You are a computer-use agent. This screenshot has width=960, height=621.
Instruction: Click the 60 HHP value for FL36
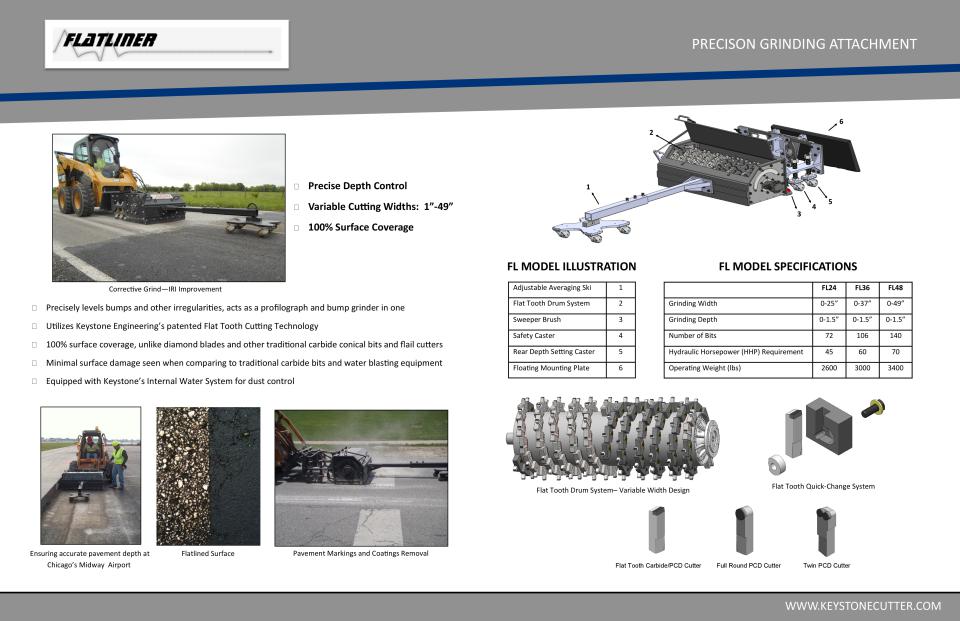[x=862, y=352]
